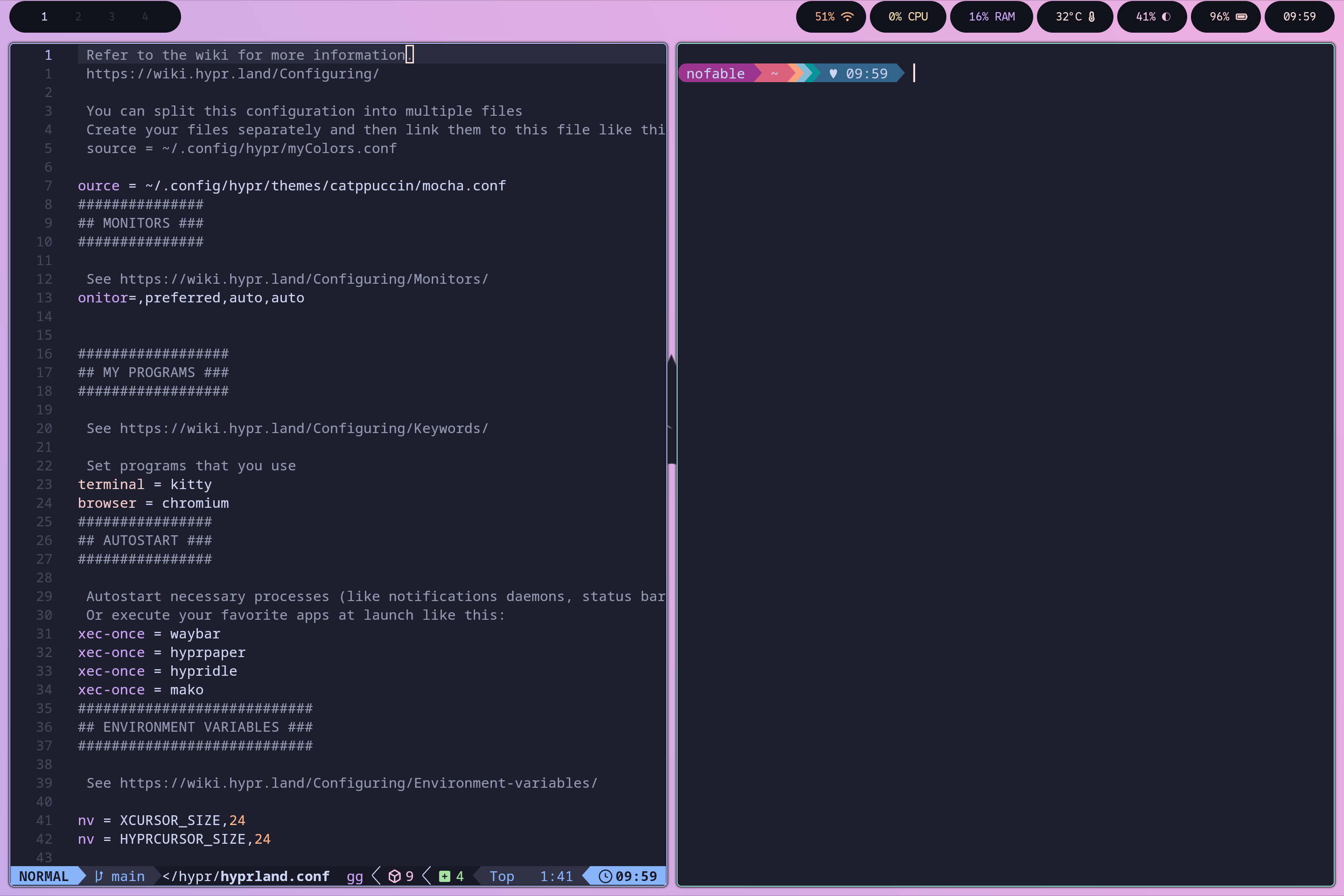Switch to workspace 2
Image resolution: width=1344 pixels, height=896 pixels.
tap(78, 17)
